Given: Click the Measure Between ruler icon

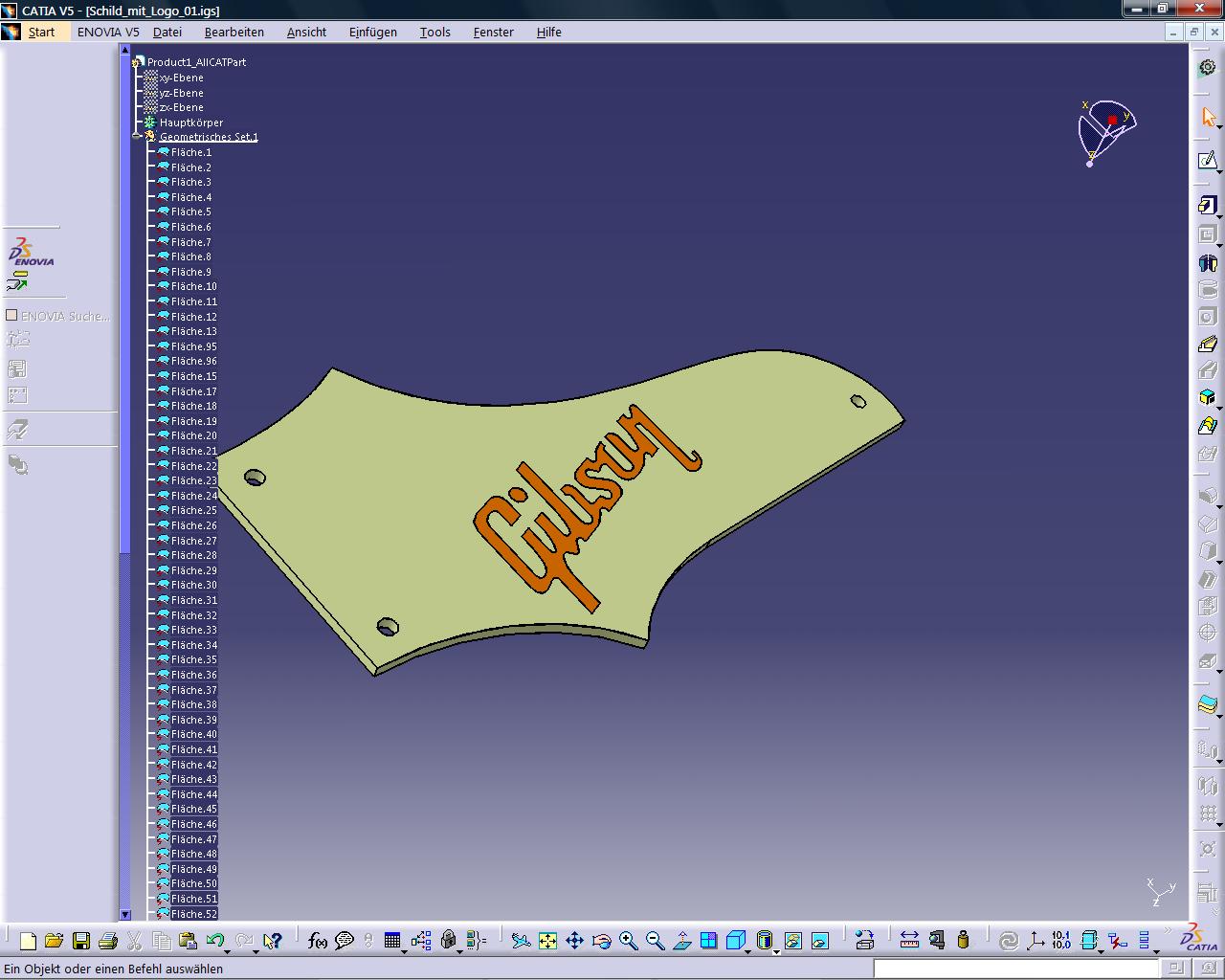Looking at the screenshot, I should pyautogui.click(x=909, y=941).
